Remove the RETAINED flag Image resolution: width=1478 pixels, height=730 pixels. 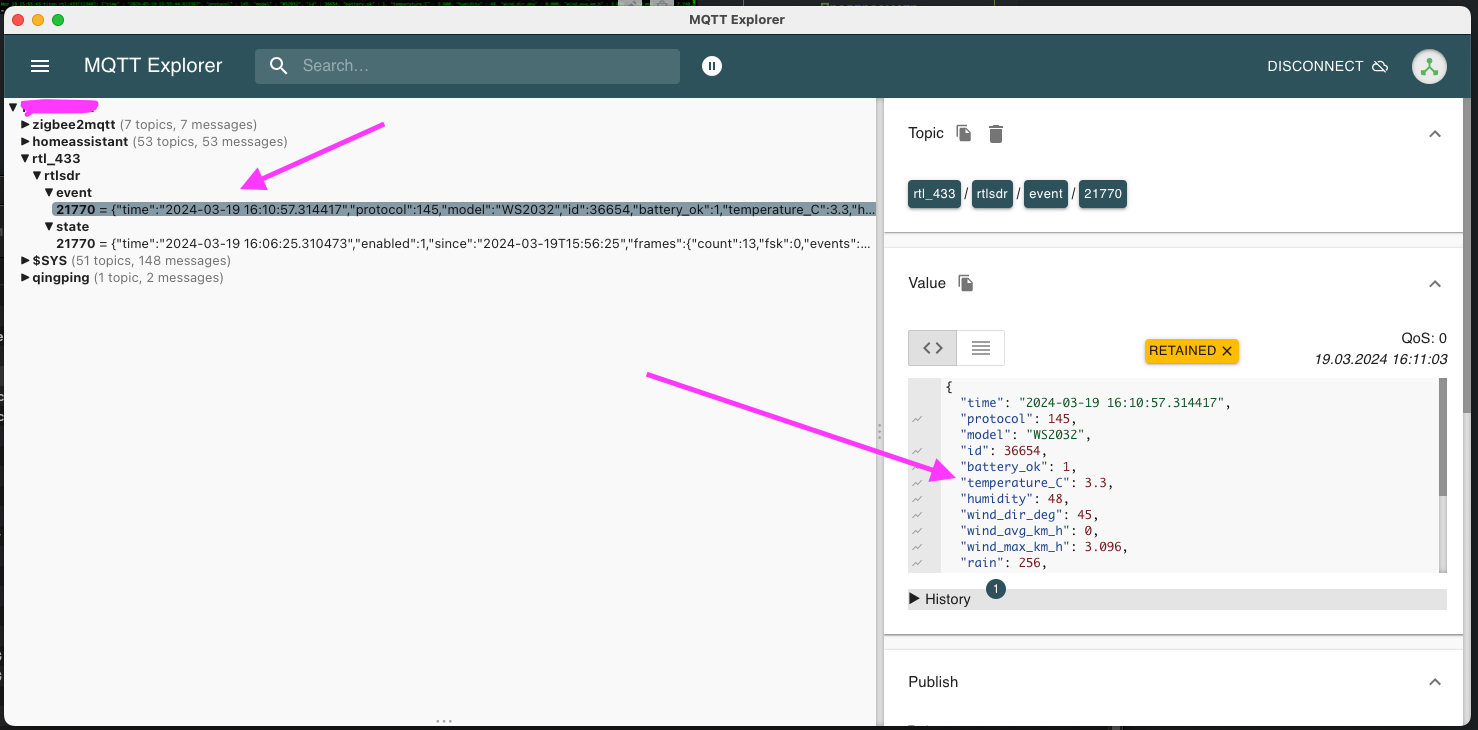1227,351
